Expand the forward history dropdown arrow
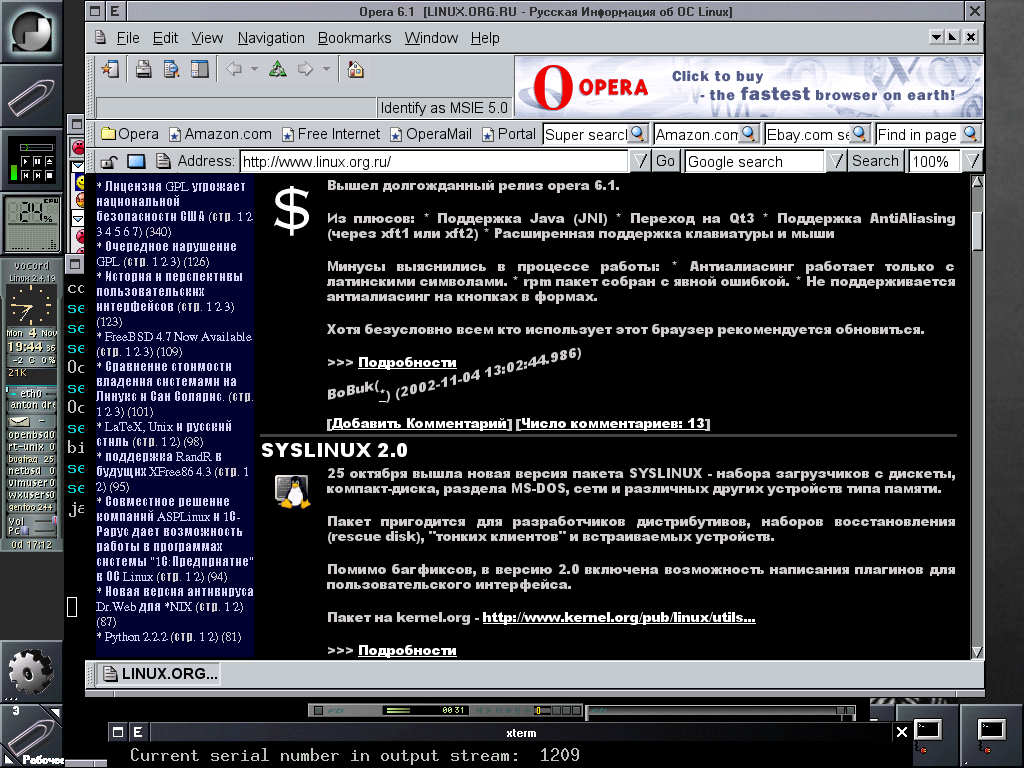1024x768 pixels. 326,69
